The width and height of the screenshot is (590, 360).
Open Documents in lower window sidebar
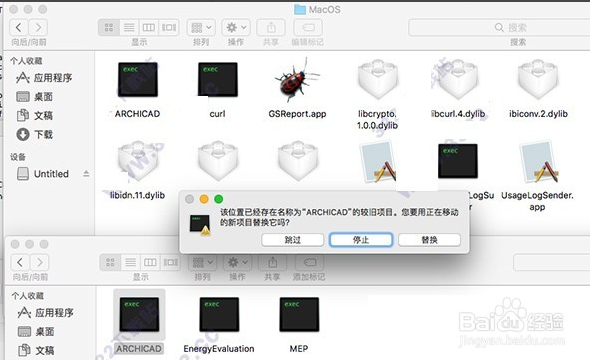[36, 350]
